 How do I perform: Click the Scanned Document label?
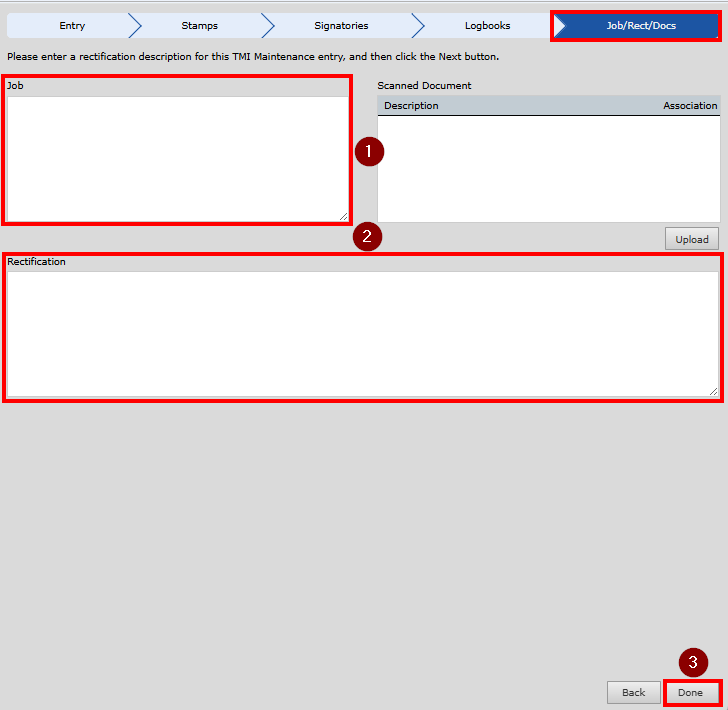[x=424, y=86]
